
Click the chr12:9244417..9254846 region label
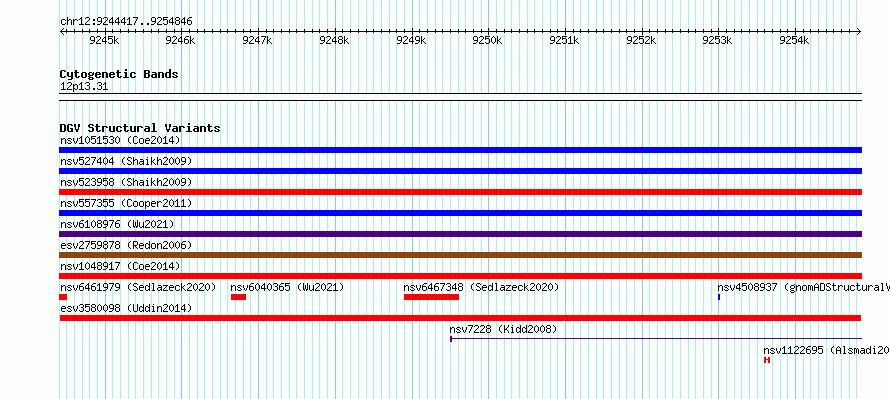point(126,22)
